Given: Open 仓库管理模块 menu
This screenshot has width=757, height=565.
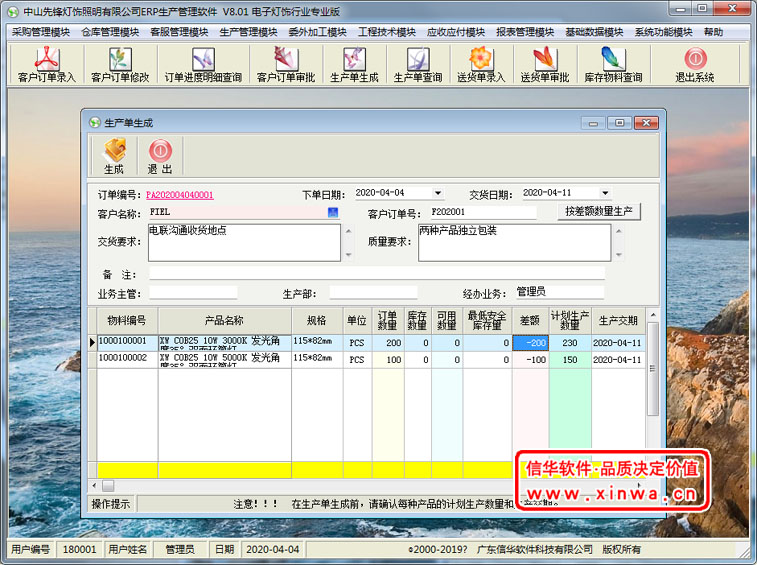Looking at the screenshot, I should [x=110, y=32].
